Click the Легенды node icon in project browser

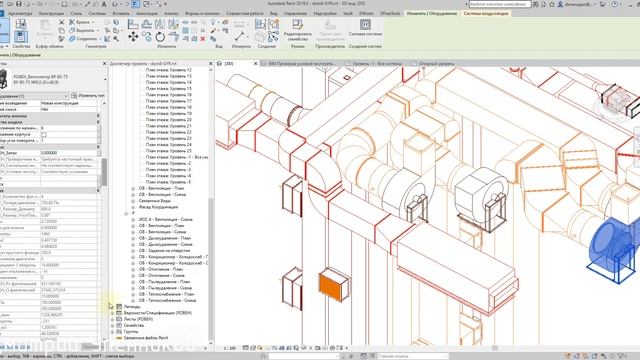coord(119,307)
